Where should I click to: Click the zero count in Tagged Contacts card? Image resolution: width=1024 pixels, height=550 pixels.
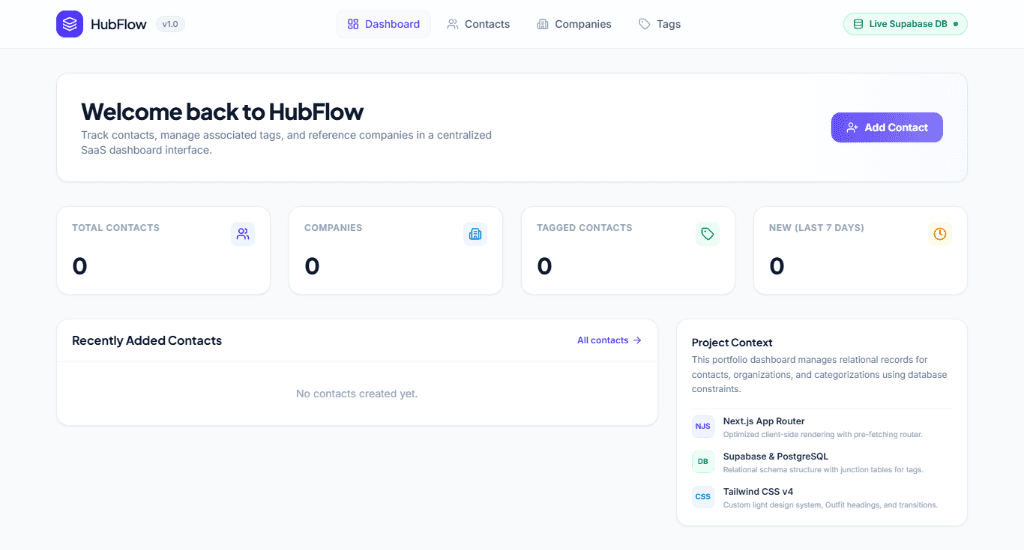[544, 267]
